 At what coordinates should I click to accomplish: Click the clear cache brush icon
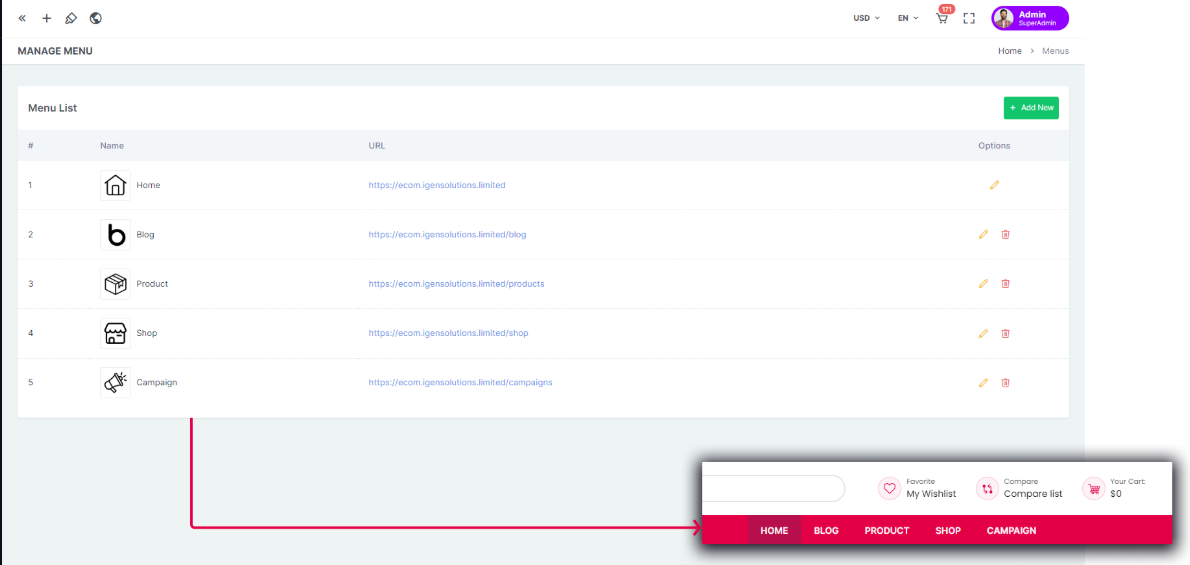click(70, 18)
